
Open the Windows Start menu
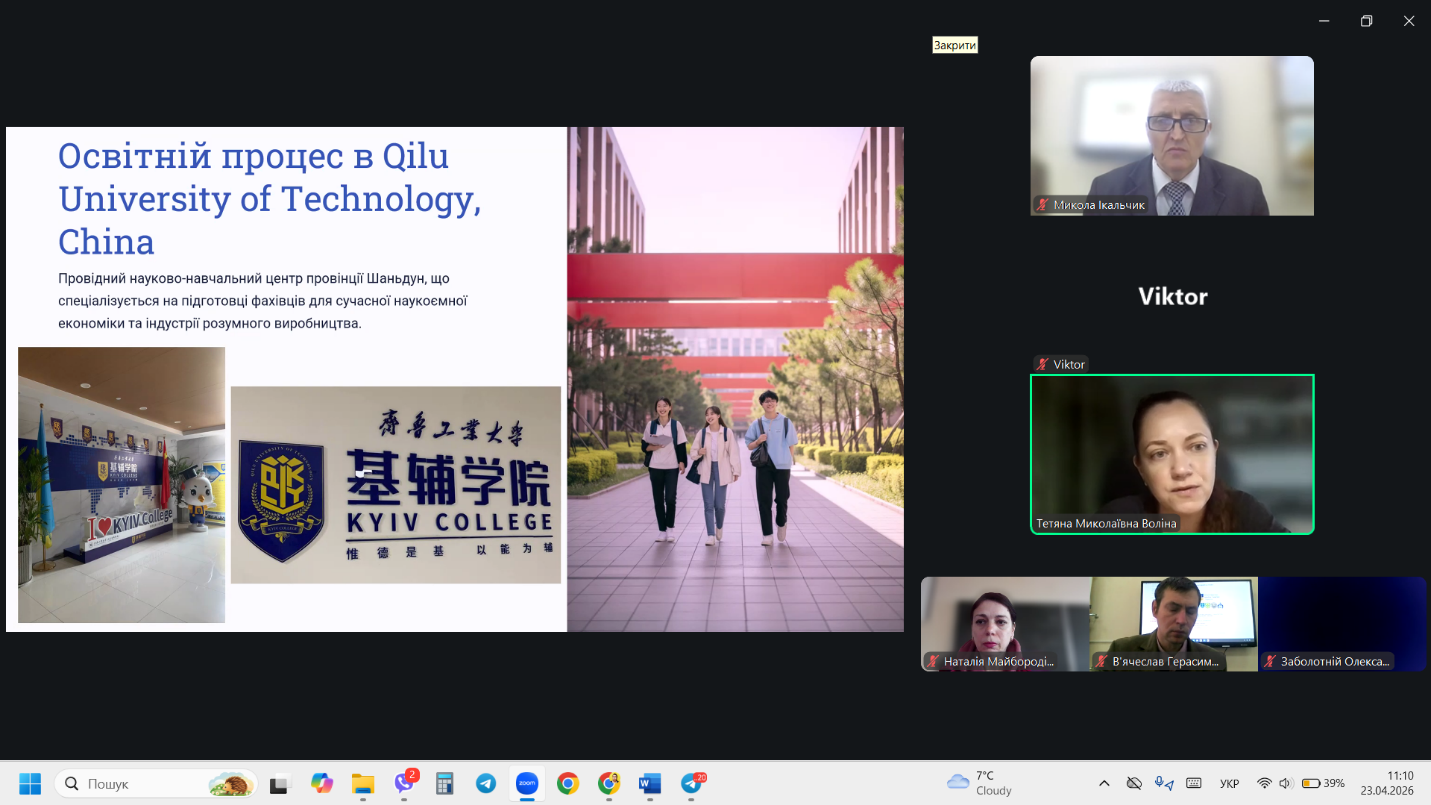pyautogui.click(x=30, y=784)
